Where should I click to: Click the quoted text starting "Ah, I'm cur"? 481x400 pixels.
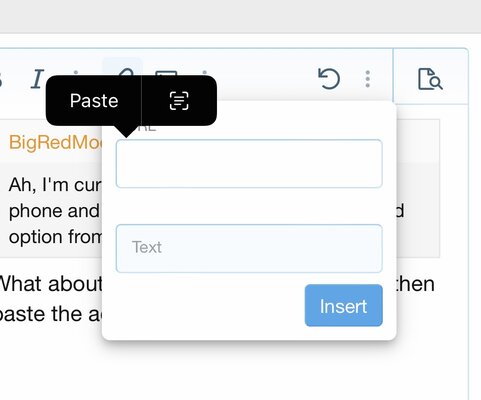[x=55, y=185]
